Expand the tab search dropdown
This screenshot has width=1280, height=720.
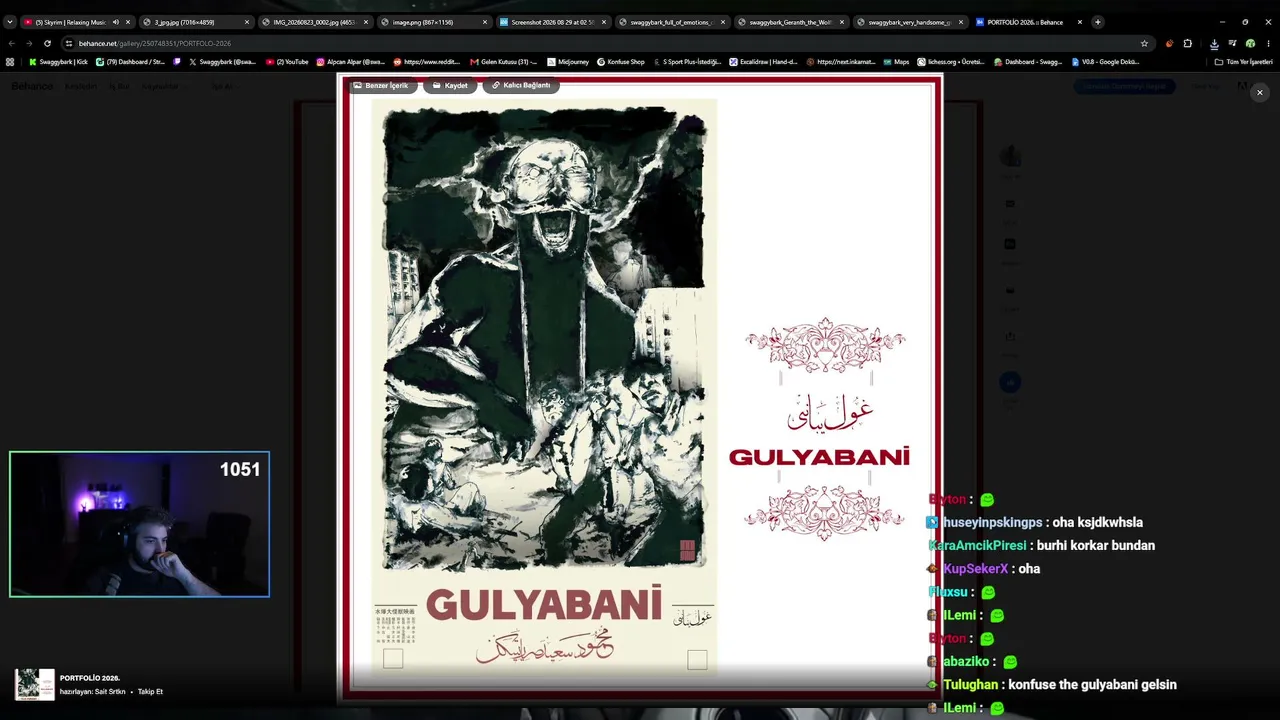[x=10, y=22]
